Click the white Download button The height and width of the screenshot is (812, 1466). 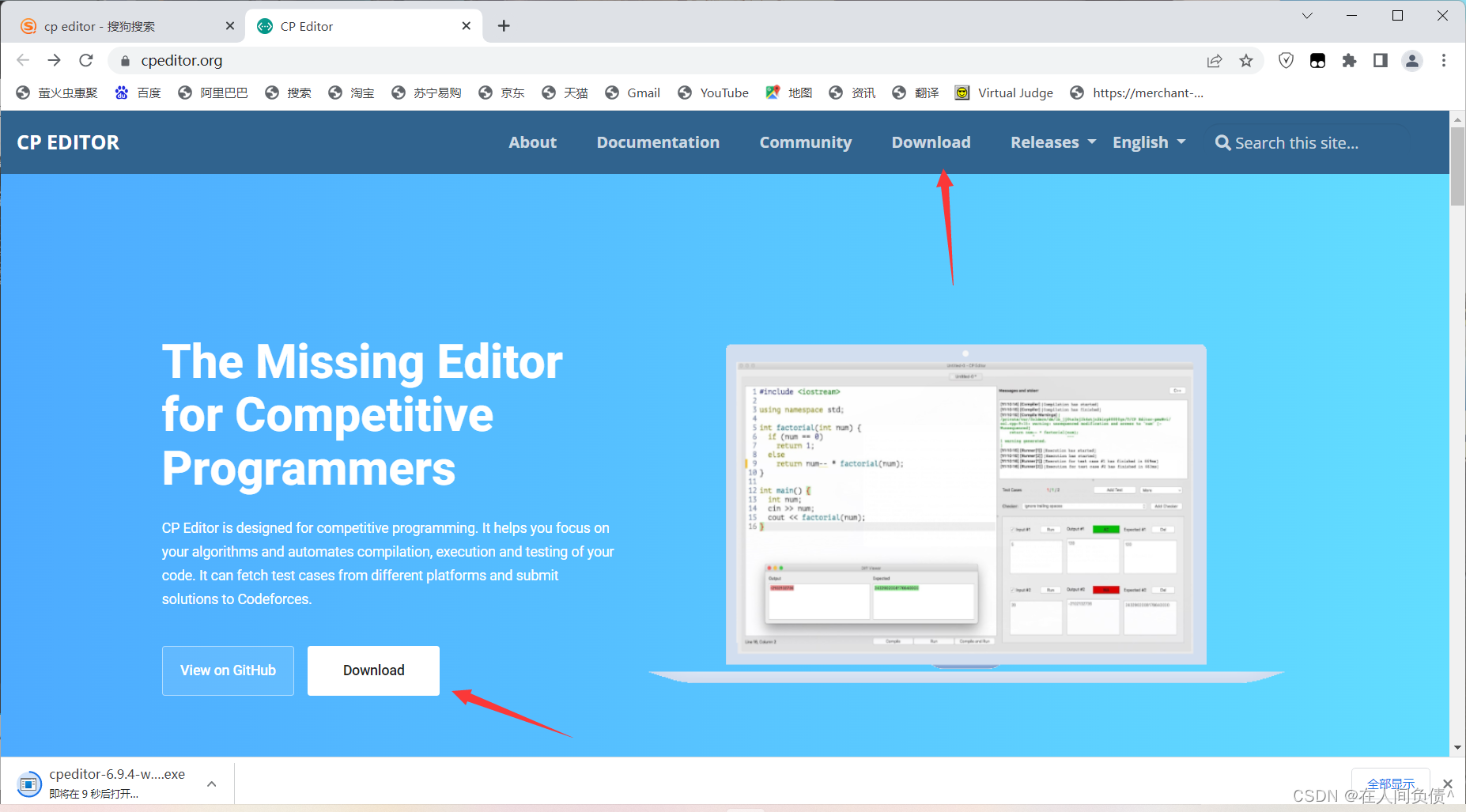coord(373,670)
